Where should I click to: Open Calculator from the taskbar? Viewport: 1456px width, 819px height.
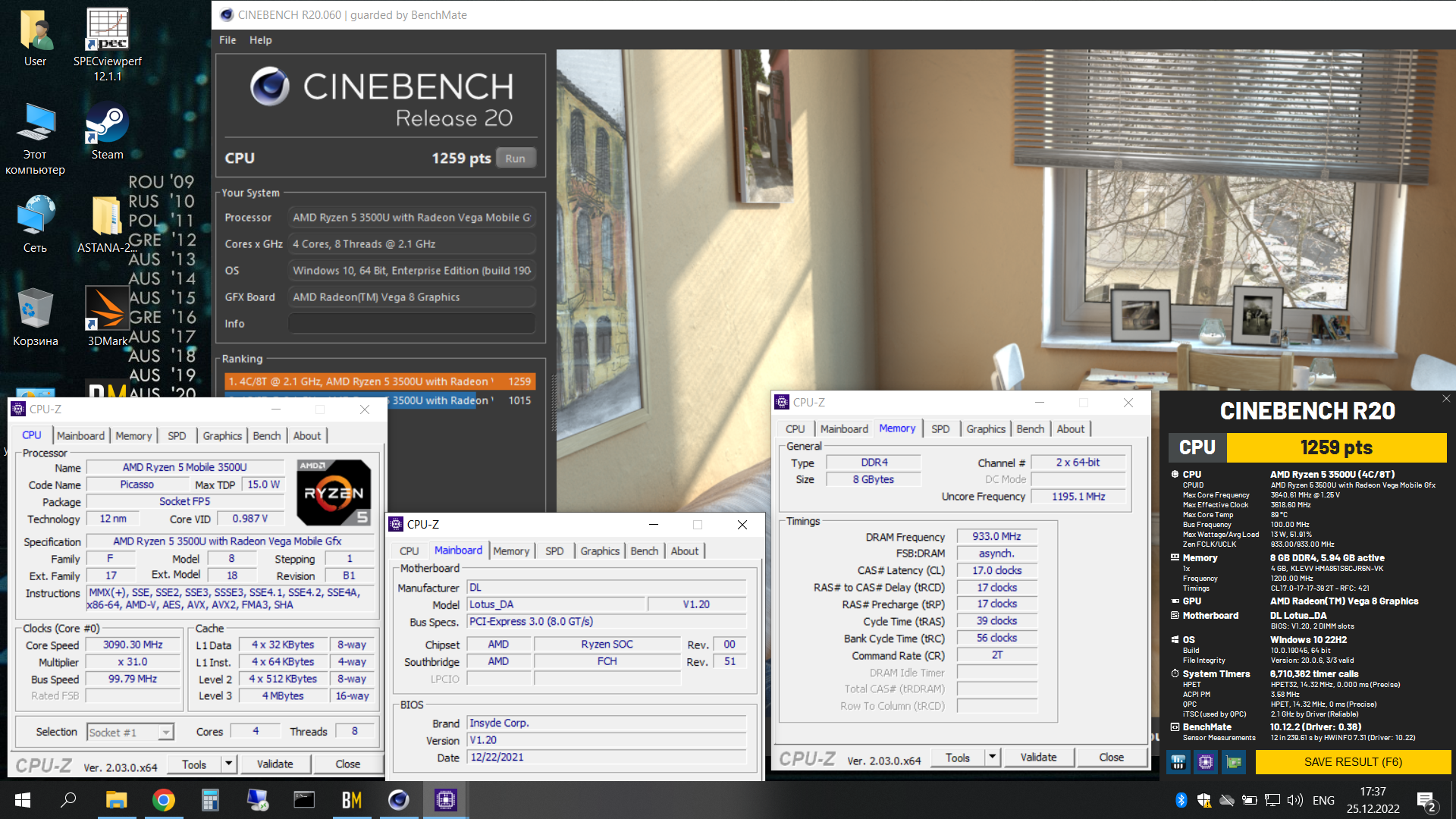pyautogui.click(x=210, y=800)
